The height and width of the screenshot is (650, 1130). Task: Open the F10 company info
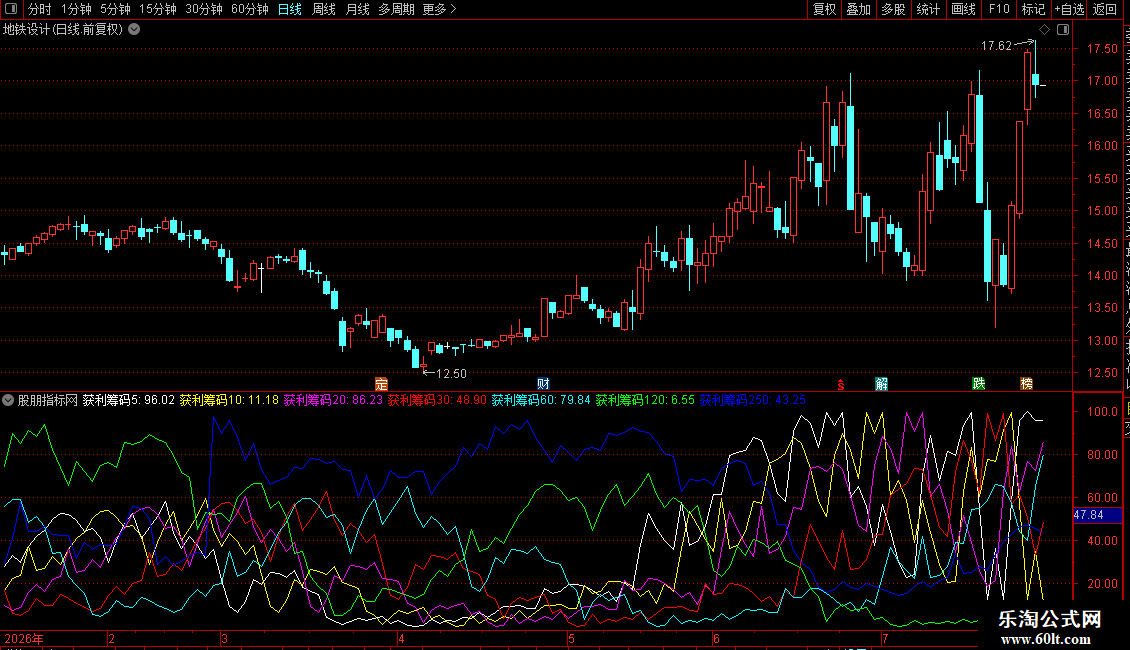click(x=999, y=9)
